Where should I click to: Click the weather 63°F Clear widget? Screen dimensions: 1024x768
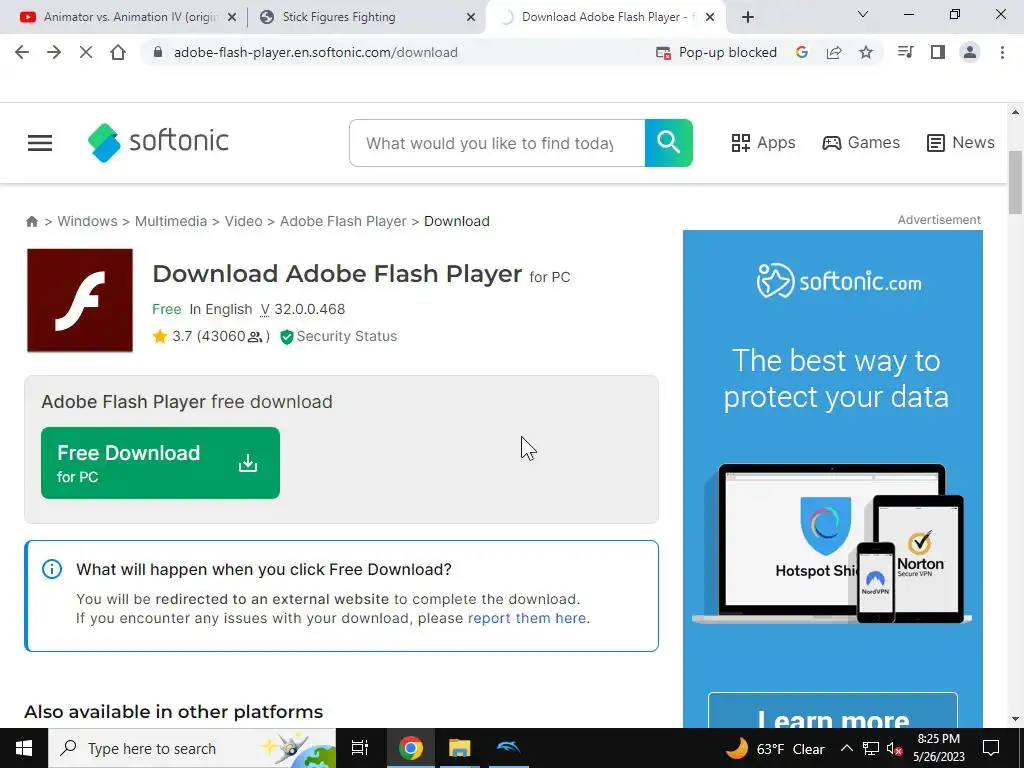776,748
